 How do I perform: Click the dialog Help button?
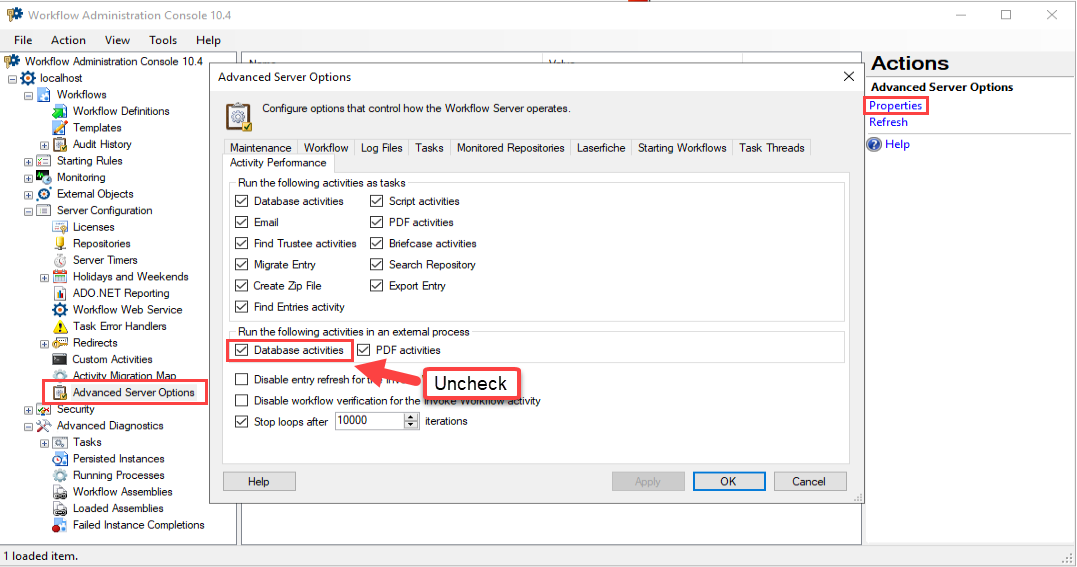(x=259, y=481)
